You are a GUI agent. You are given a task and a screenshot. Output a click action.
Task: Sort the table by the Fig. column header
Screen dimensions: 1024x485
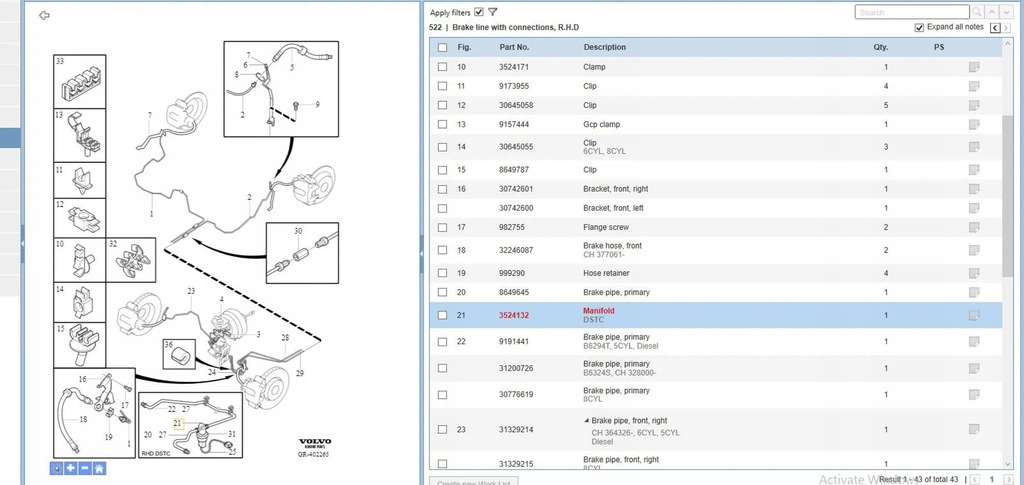464,47
